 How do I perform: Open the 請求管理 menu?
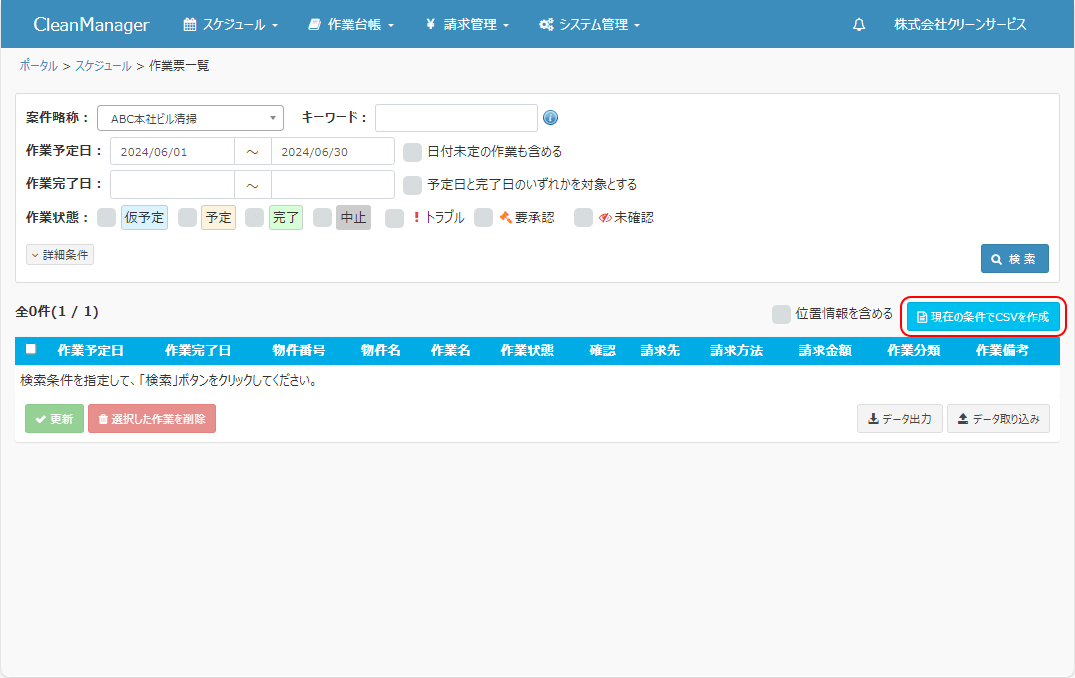tap(467, 25)
